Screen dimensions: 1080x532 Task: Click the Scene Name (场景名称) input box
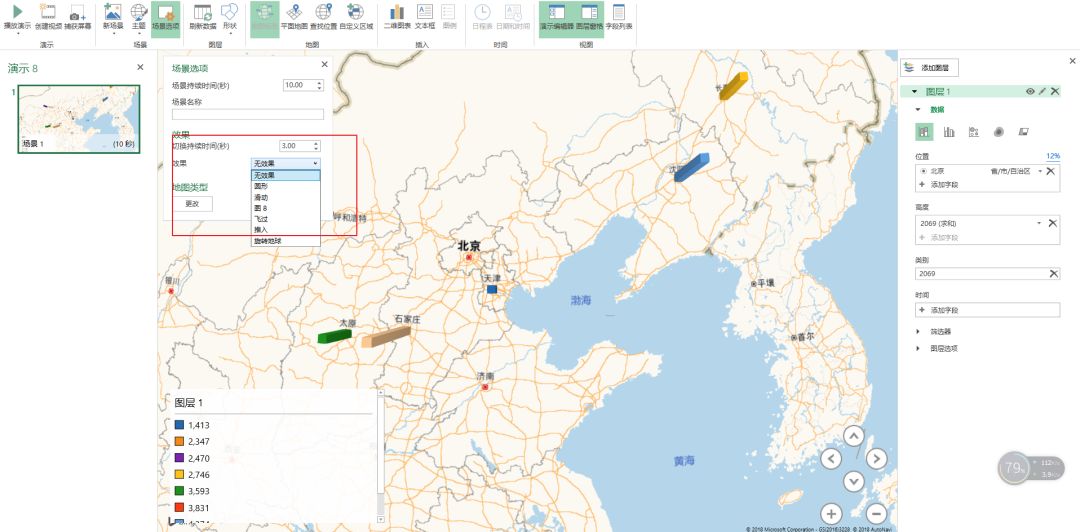247,114
